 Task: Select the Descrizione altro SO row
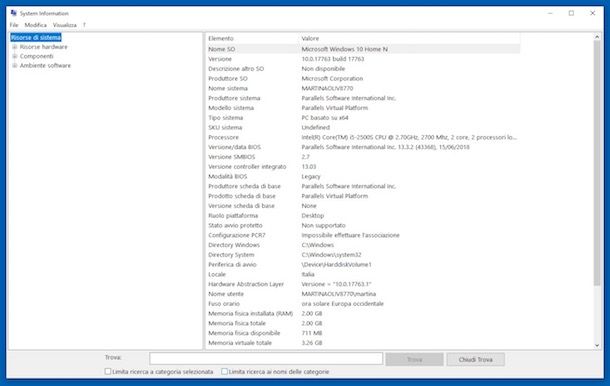point(363,68)
